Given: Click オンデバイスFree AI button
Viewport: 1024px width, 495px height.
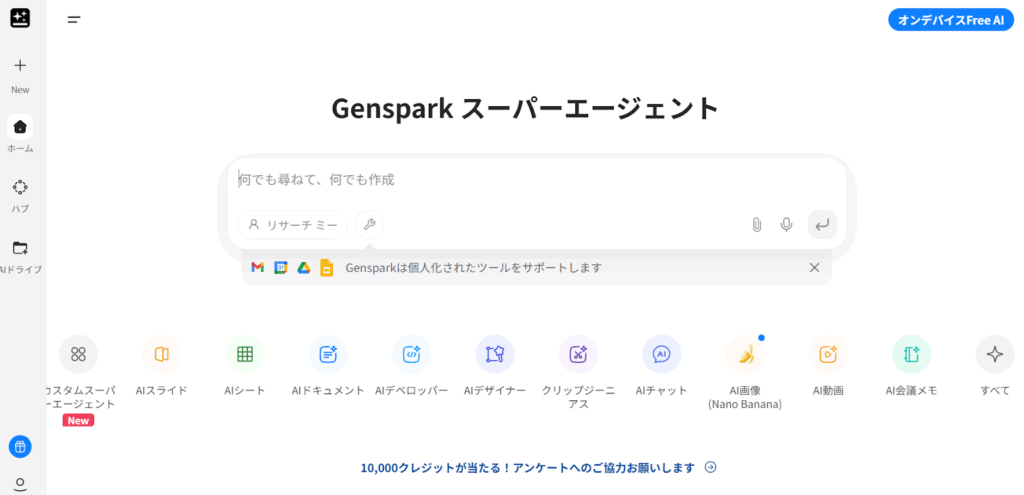Looking at the screenshot, I should pyautogui.click(x=951, y=20).
